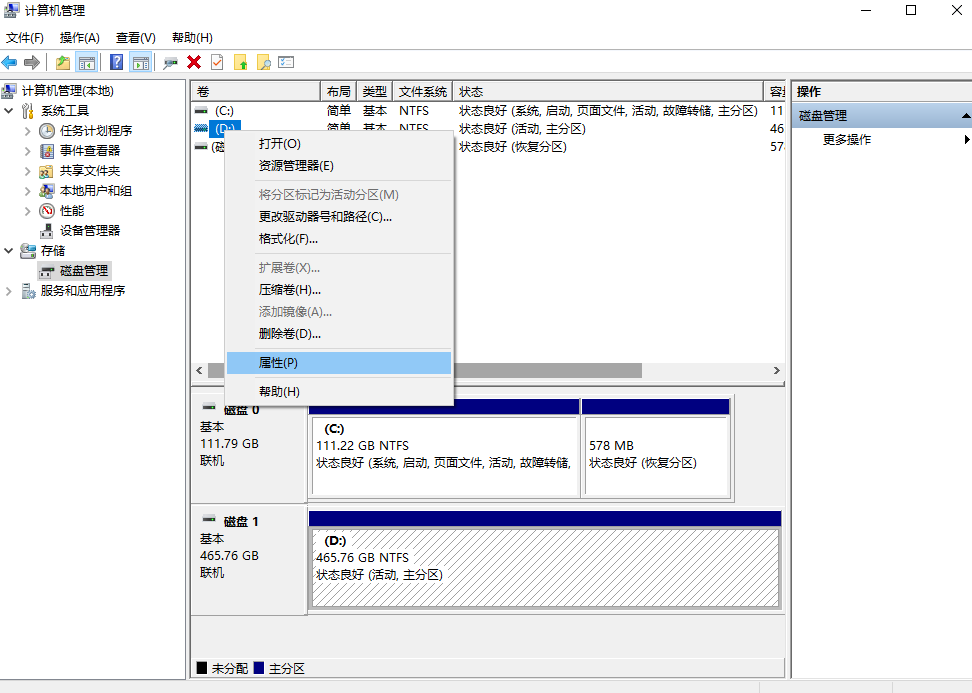Click the forward navigation arrow icon
The height and width of the screenshot is (693, 972).
click(32, 62)
